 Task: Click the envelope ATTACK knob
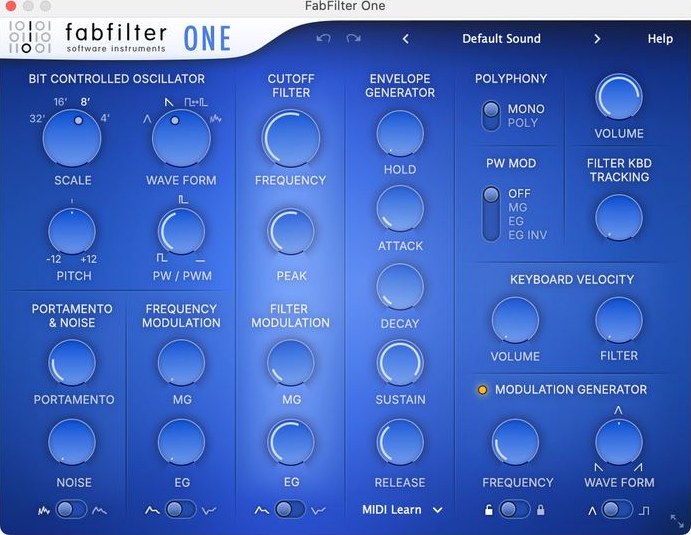400,208
